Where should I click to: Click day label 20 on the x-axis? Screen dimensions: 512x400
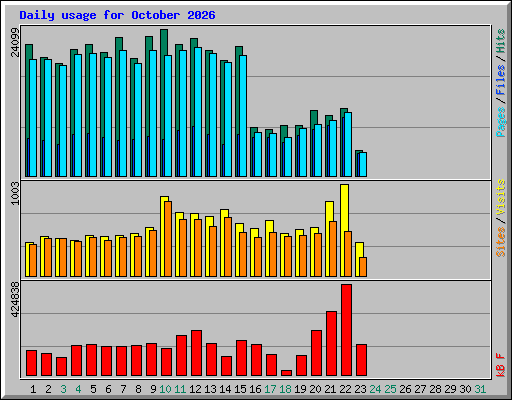click(x=315, y=389)
